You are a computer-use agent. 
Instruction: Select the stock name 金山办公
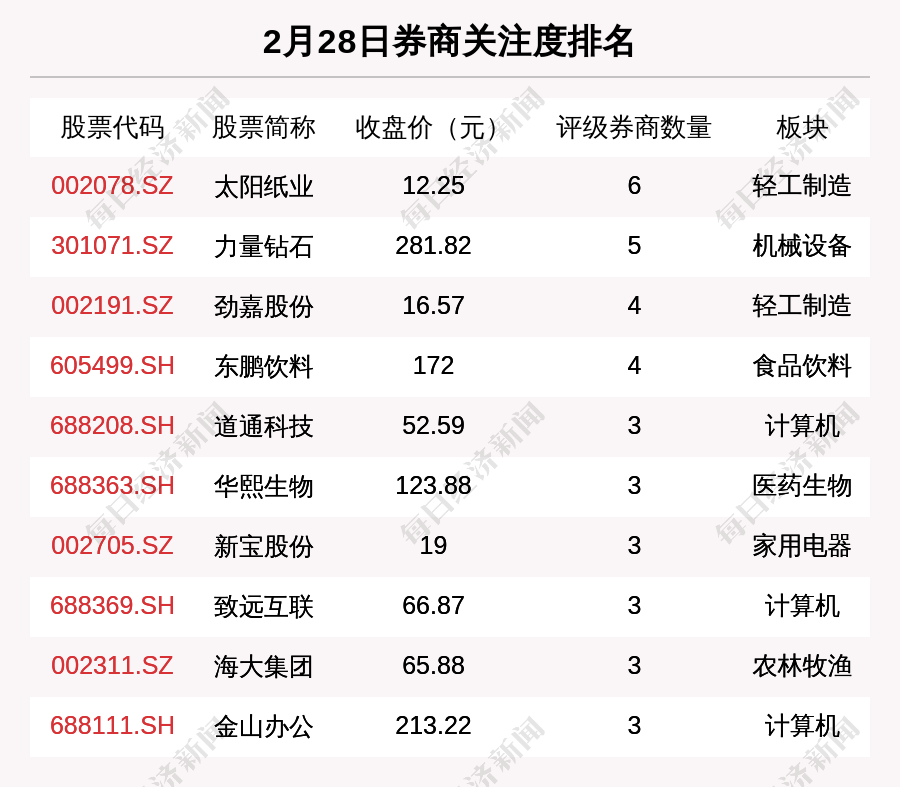[263, 727]
